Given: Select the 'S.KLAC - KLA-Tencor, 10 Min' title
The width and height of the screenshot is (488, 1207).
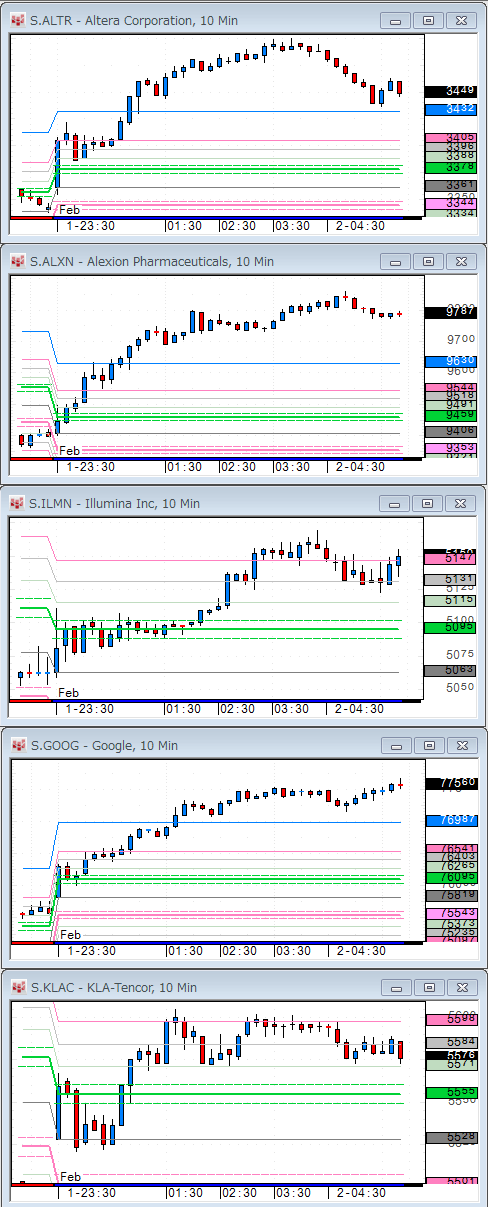Looking at the screenshot, I should [113, 988].
